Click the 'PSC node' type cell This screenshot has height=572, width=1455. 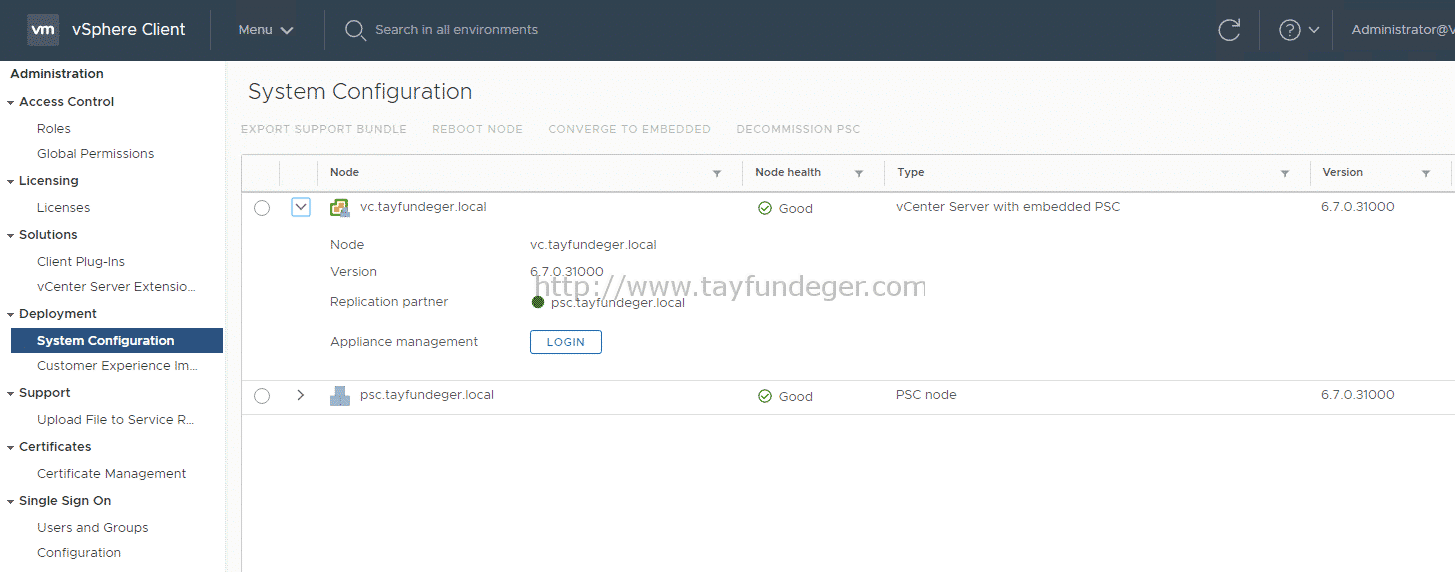point(926,395)
